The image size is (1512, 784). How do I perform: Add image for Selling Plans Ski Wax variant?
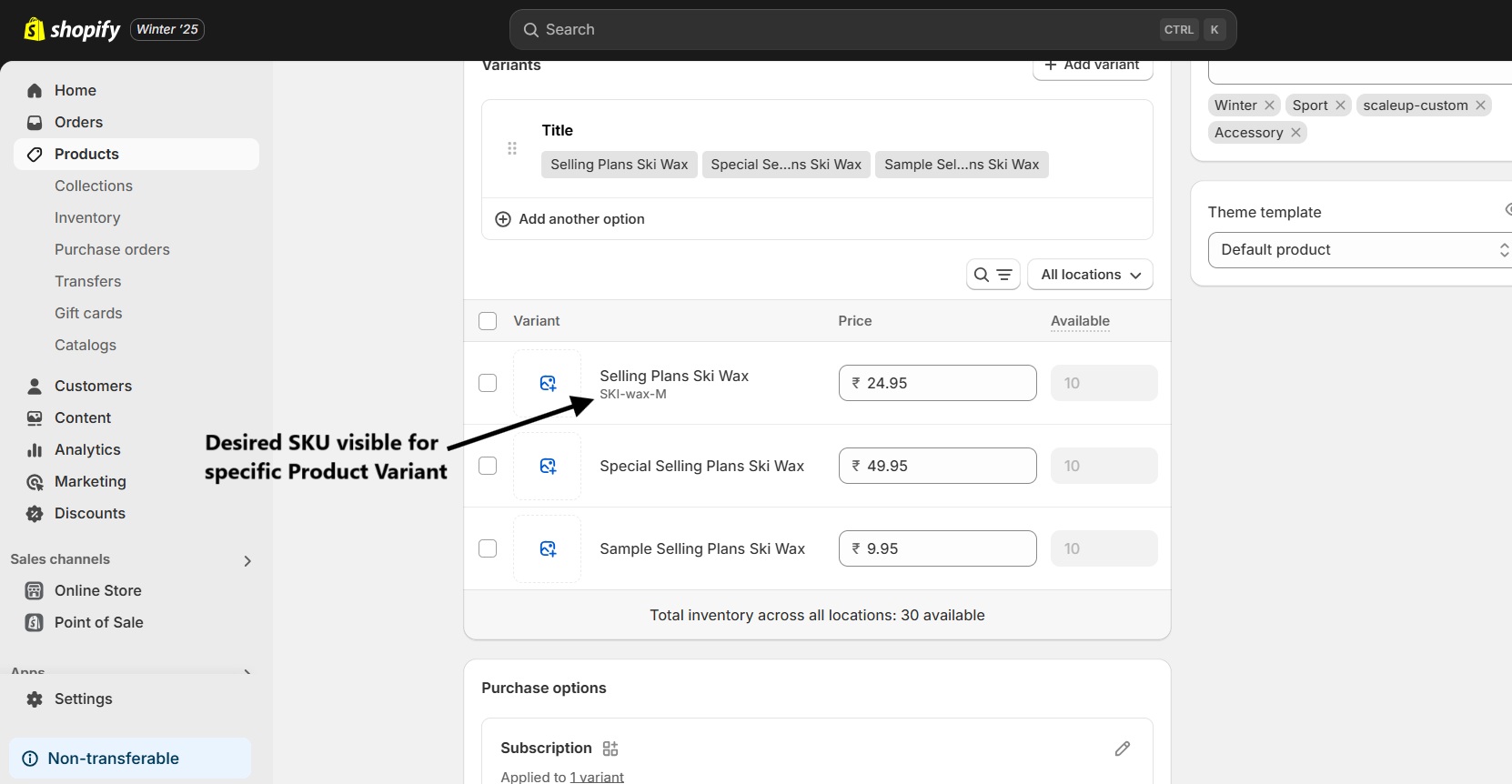tap(548, 383)
